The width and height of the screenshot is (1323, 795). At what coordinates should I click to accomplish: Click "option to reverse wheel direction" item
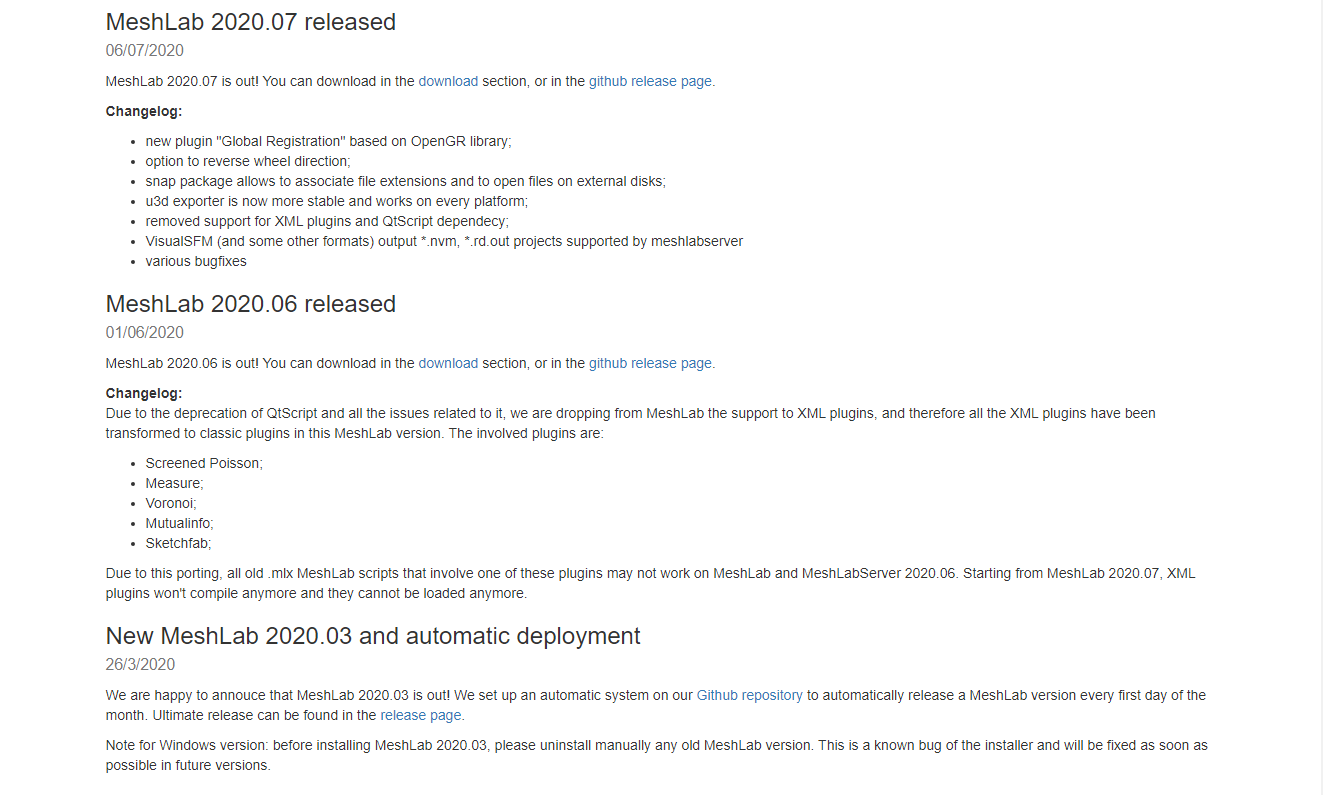pos(247,162)
